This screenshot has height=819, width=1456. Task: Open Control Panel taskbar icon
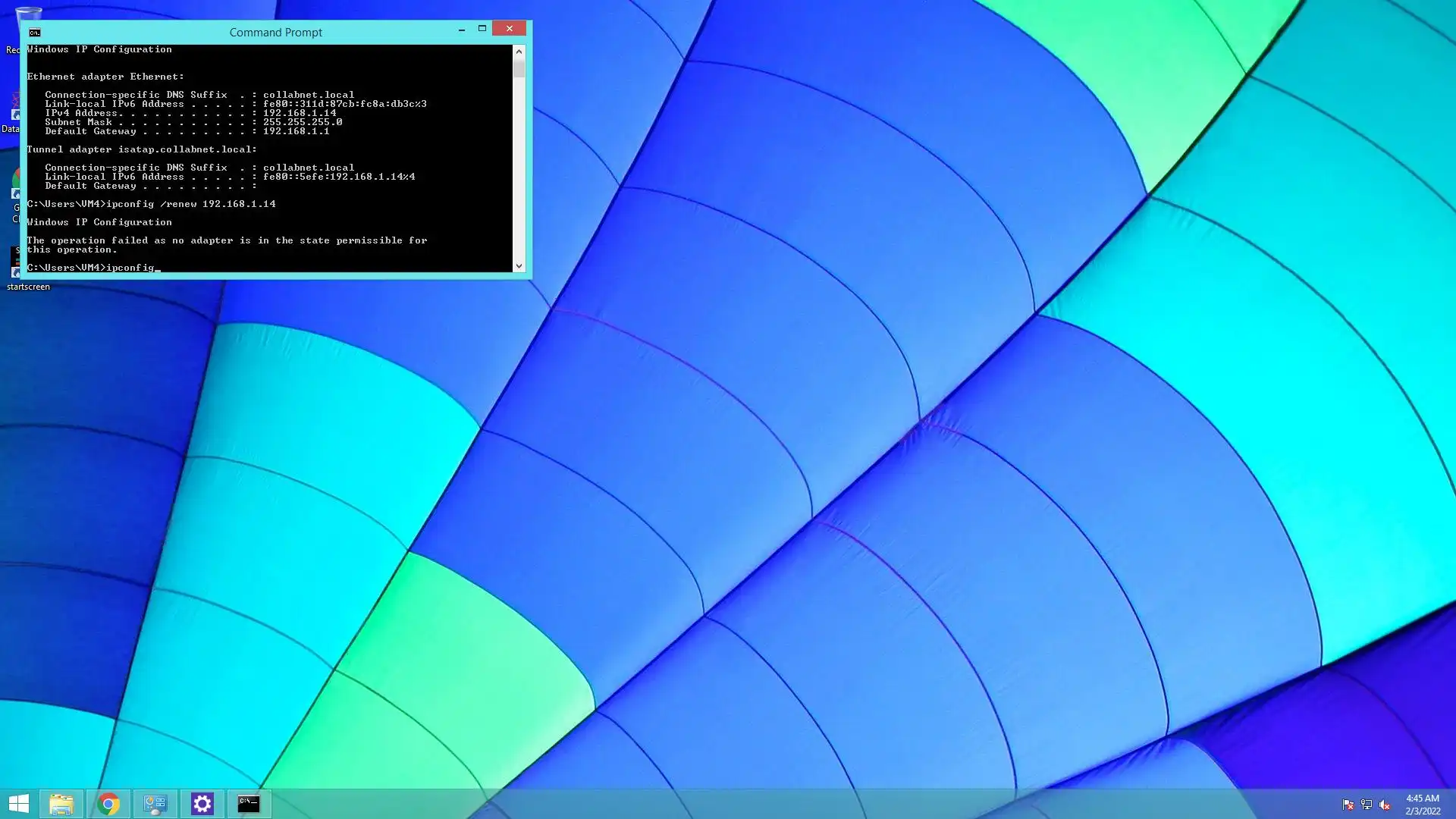155,804
